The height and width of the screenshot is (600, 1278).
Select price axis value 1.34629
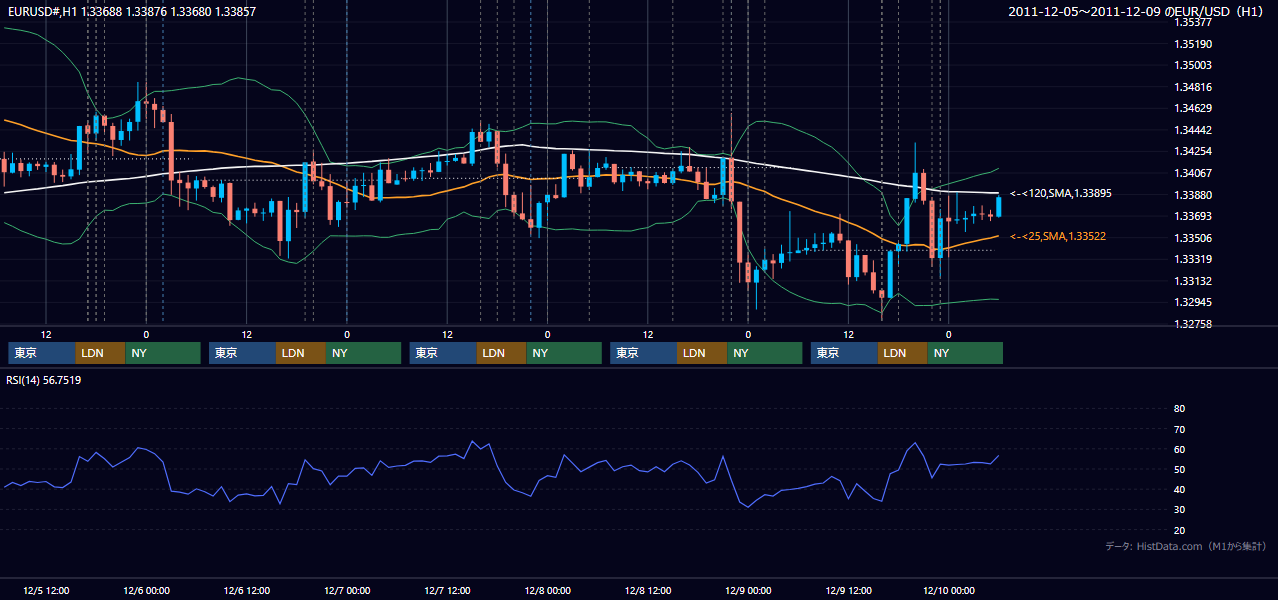coord(1193,108)
